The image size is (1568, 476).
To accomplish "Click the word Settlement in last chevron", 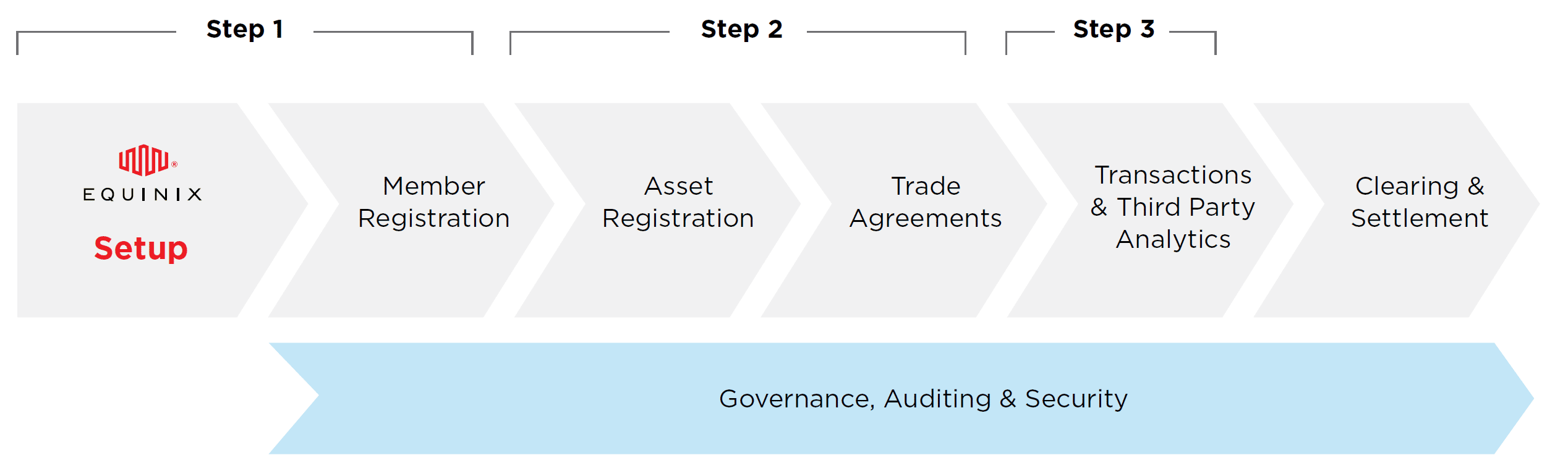I will point(1420,218).
